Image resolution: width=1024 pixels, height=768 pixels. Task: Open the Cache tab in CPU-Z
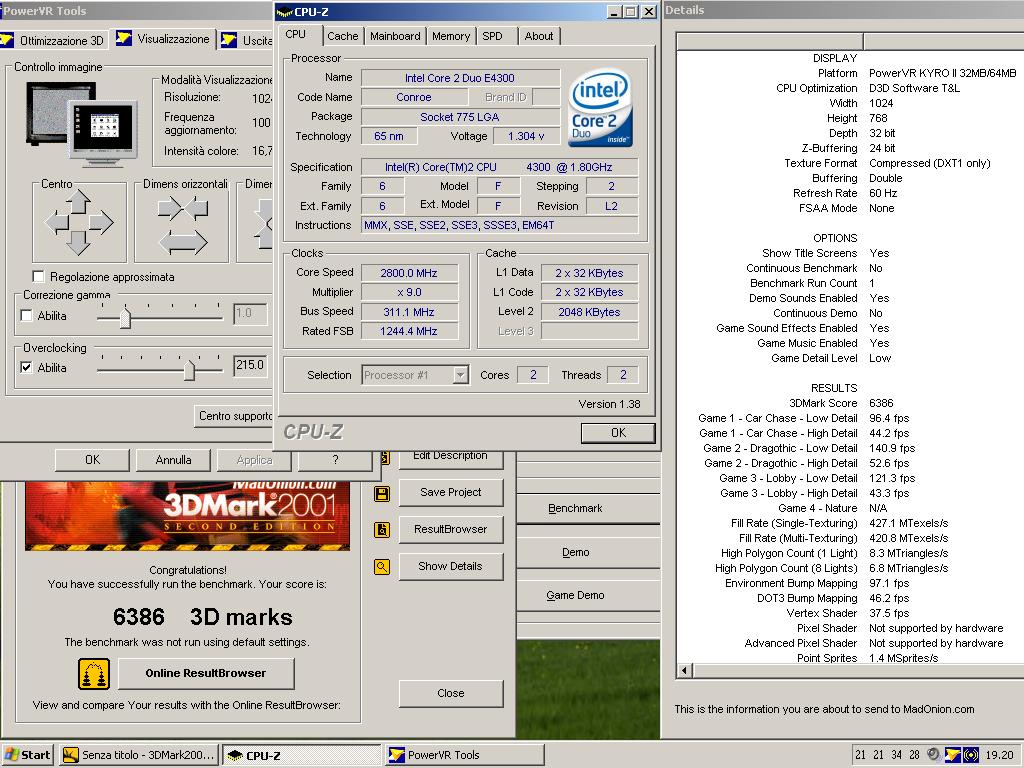(343, 36)
